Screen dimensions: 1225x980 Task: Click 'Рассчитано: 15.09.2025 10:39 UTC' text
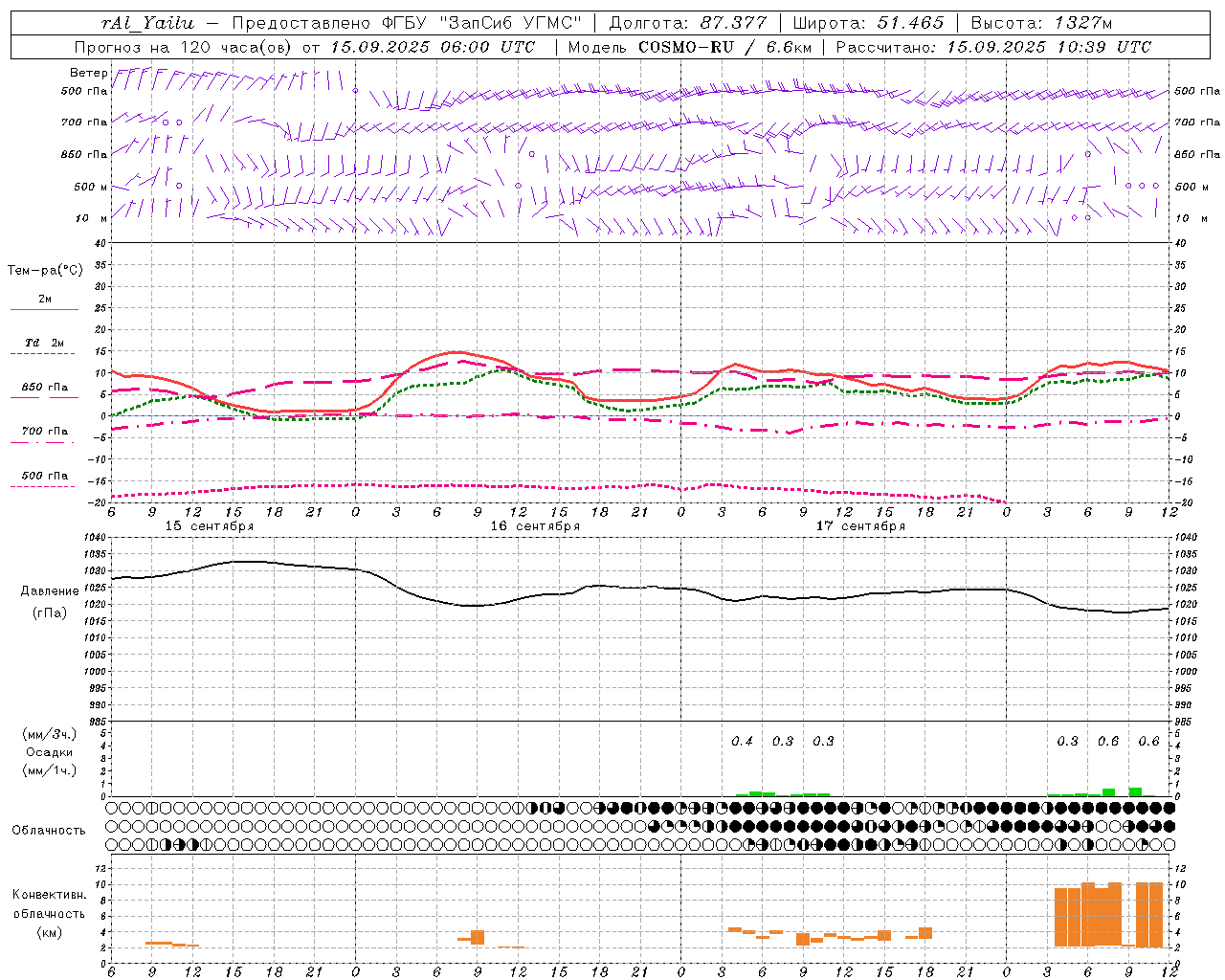pyautogui.click(x=993, y=47)
